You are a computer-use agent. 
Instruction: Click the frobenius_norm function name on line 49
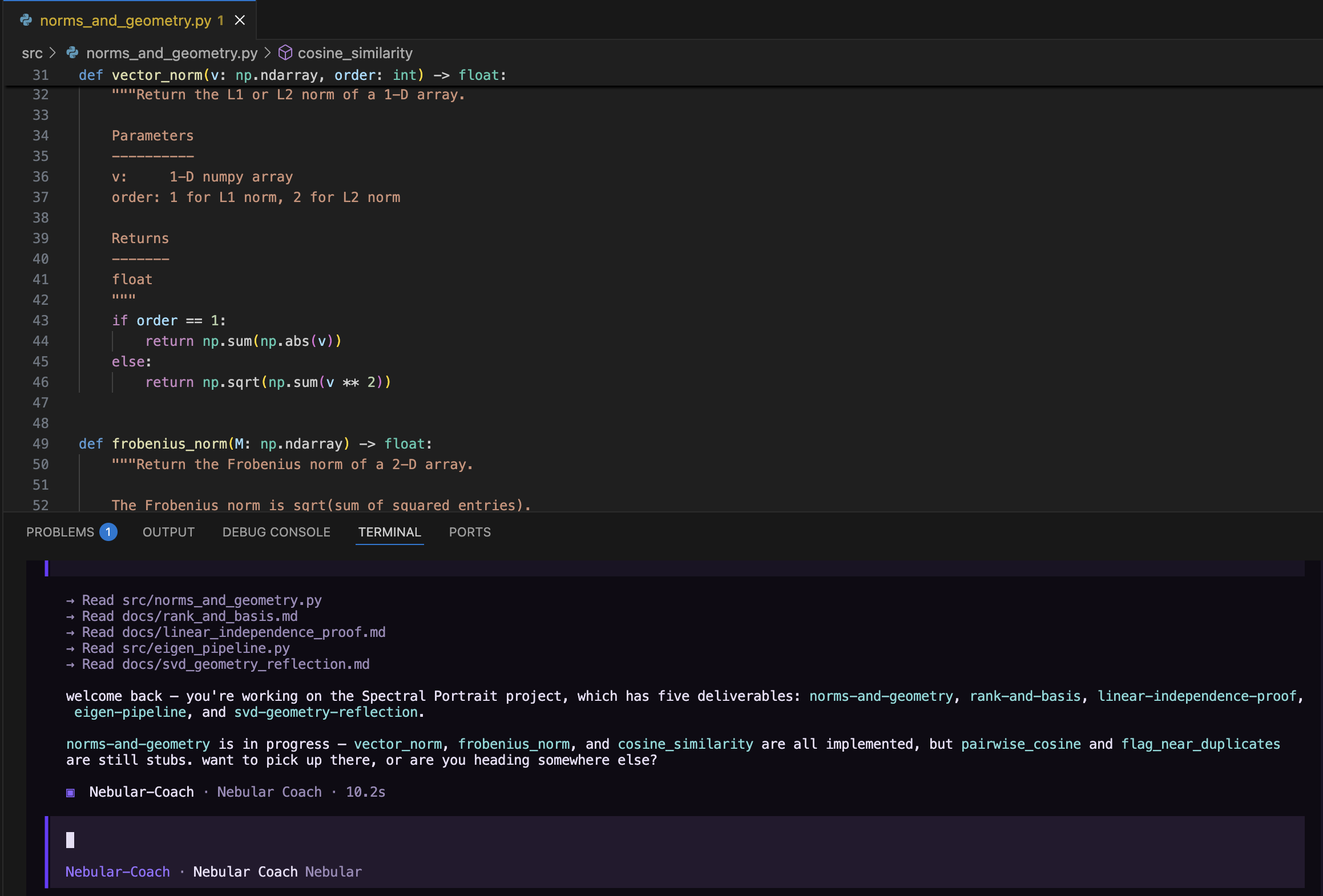click(x=170, y=443)
